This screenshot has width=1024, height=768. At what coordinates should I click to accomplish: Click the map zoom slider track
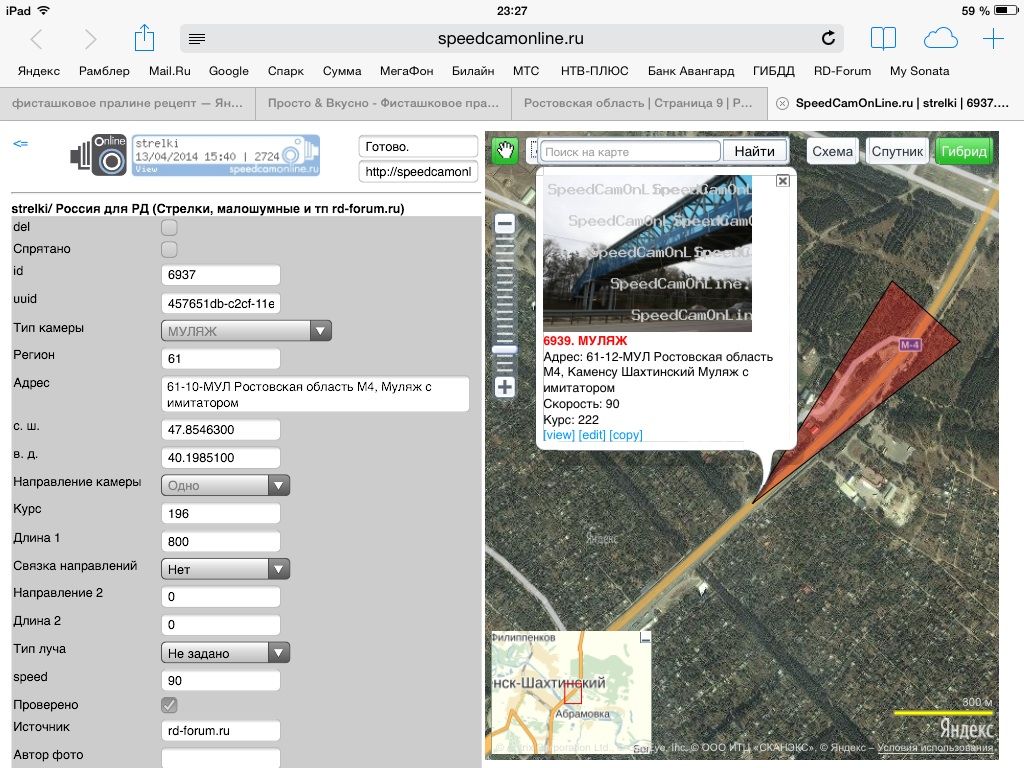pyautogui.click(x=505, y=300)
